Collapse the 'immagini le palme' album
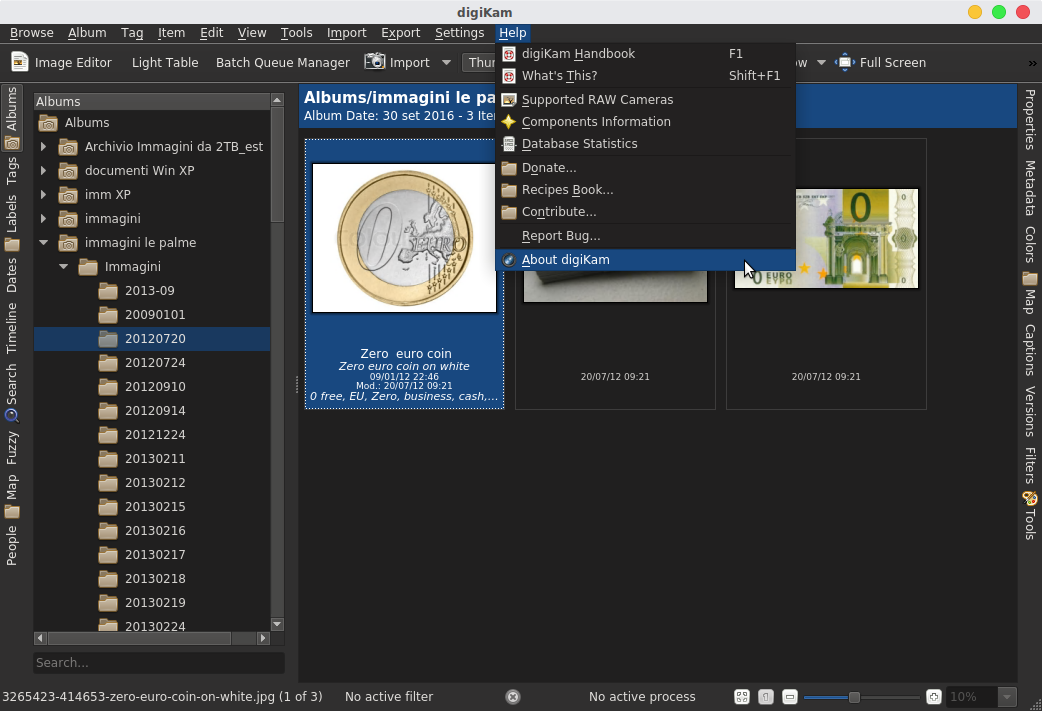Image resolution: width=1042 pixels, height=711 pixels. [43, 243]
